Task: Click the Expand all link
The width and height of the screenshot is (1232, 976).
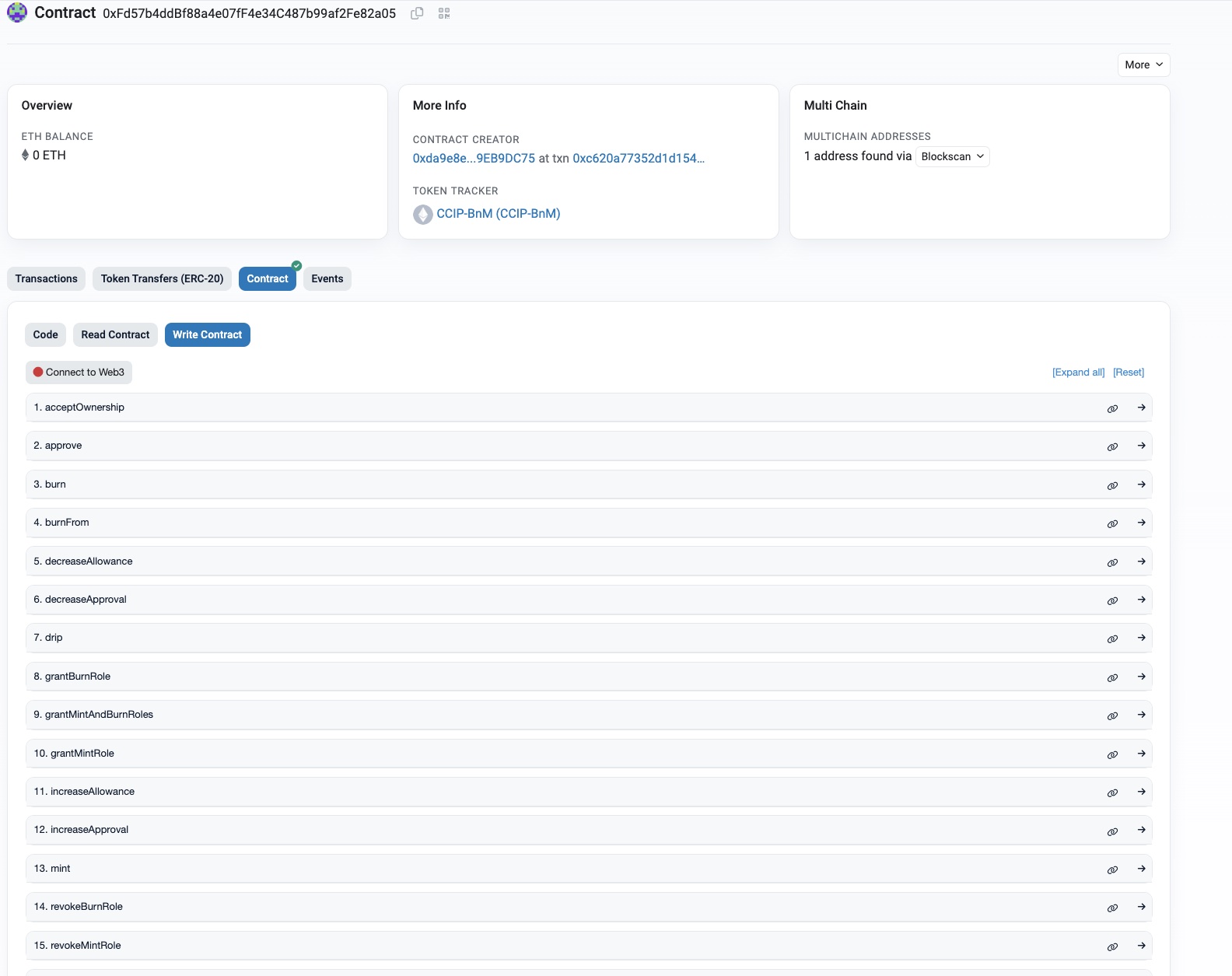Action: pyautogui.click(x=1078, y=373)
